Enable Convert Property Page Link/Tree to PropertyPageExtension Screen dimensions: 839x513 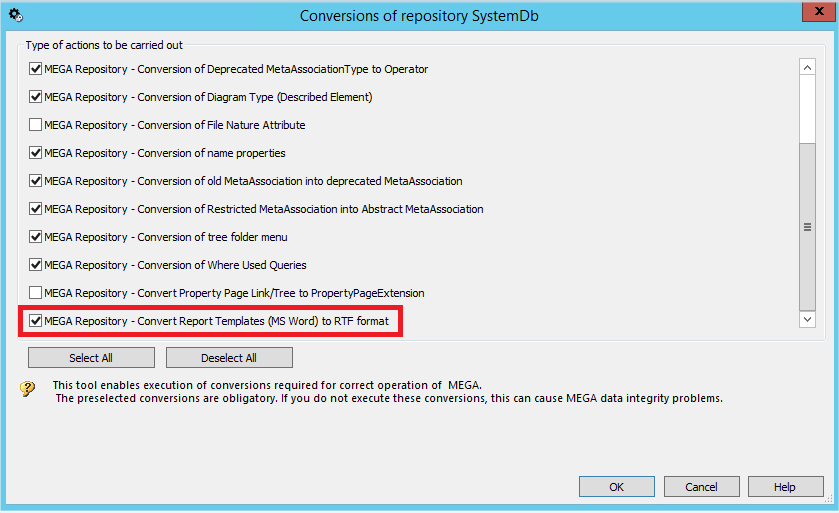pyautogui.click(x=36, y=293)
